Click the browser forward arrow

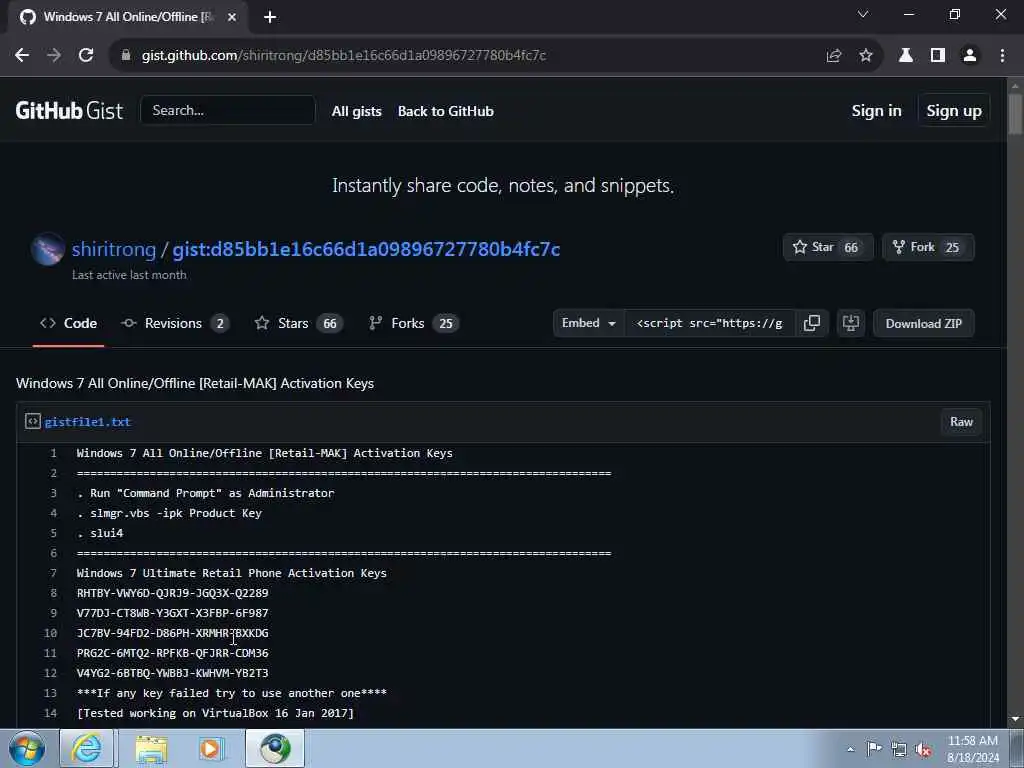click(54, 56)
